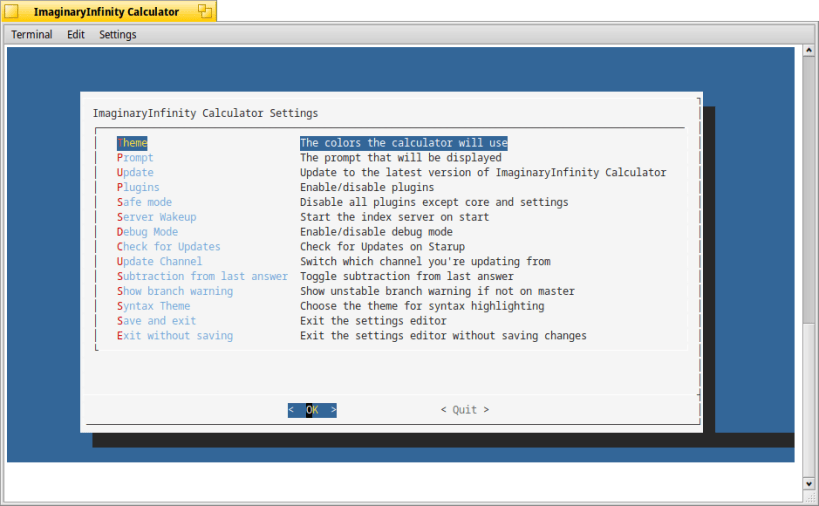Click the scrollbar down arrow
The image size is (819, 506).
click(x=809, y=484)
